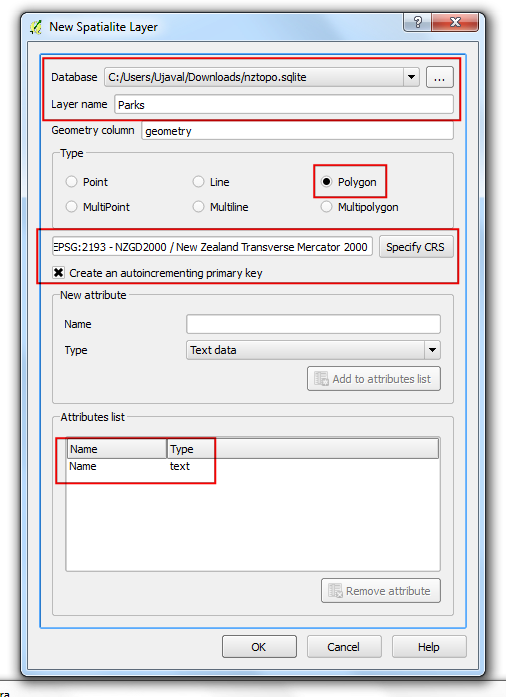Open the Database path dropdown
This screenshot has width=506, height=697.
pyautogui.click(x=411, y=77)
